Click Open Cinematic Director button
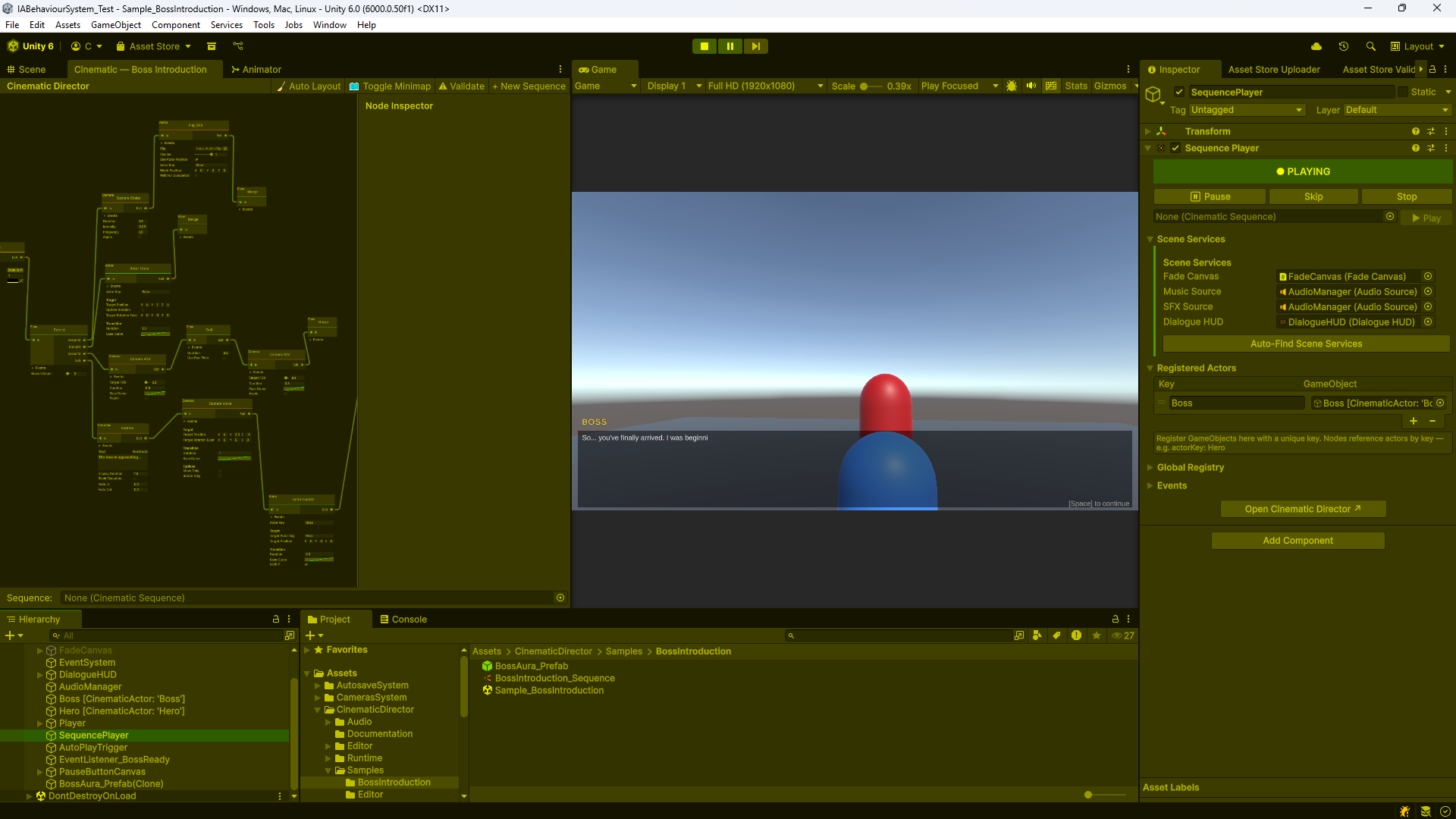1456x819 pixels. [x=1303, y=509]
